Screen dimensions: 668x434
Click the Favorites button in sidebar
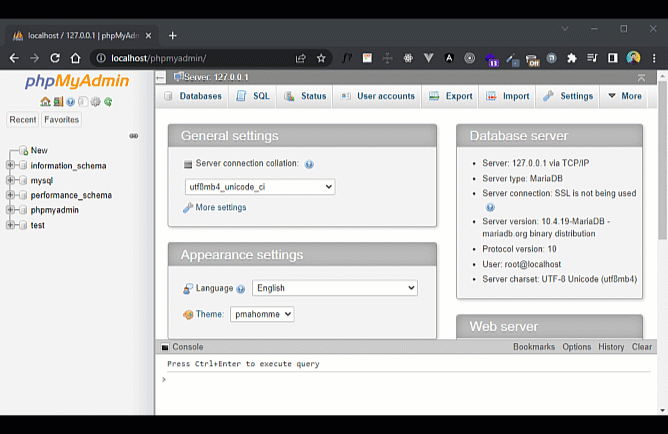point(62,120)
